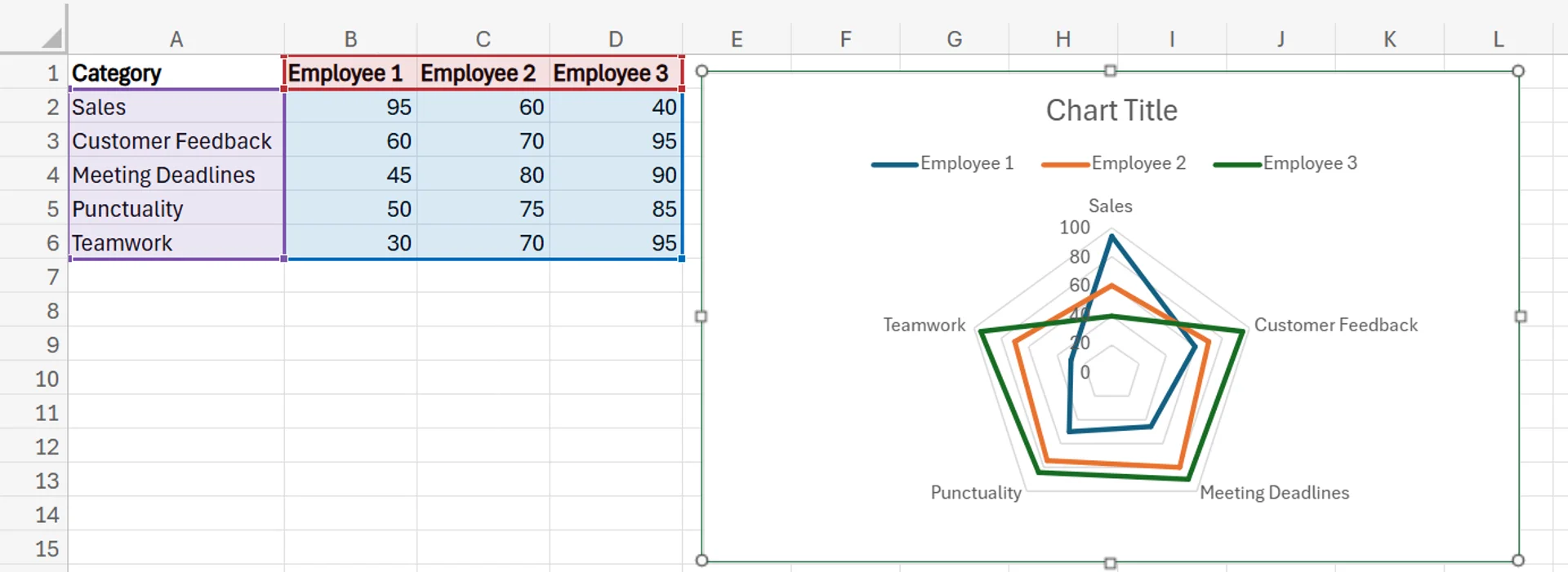Click the chart's bottom-middle resize handle
The height and width of the screenshot is (572, 1568).
1110,562
